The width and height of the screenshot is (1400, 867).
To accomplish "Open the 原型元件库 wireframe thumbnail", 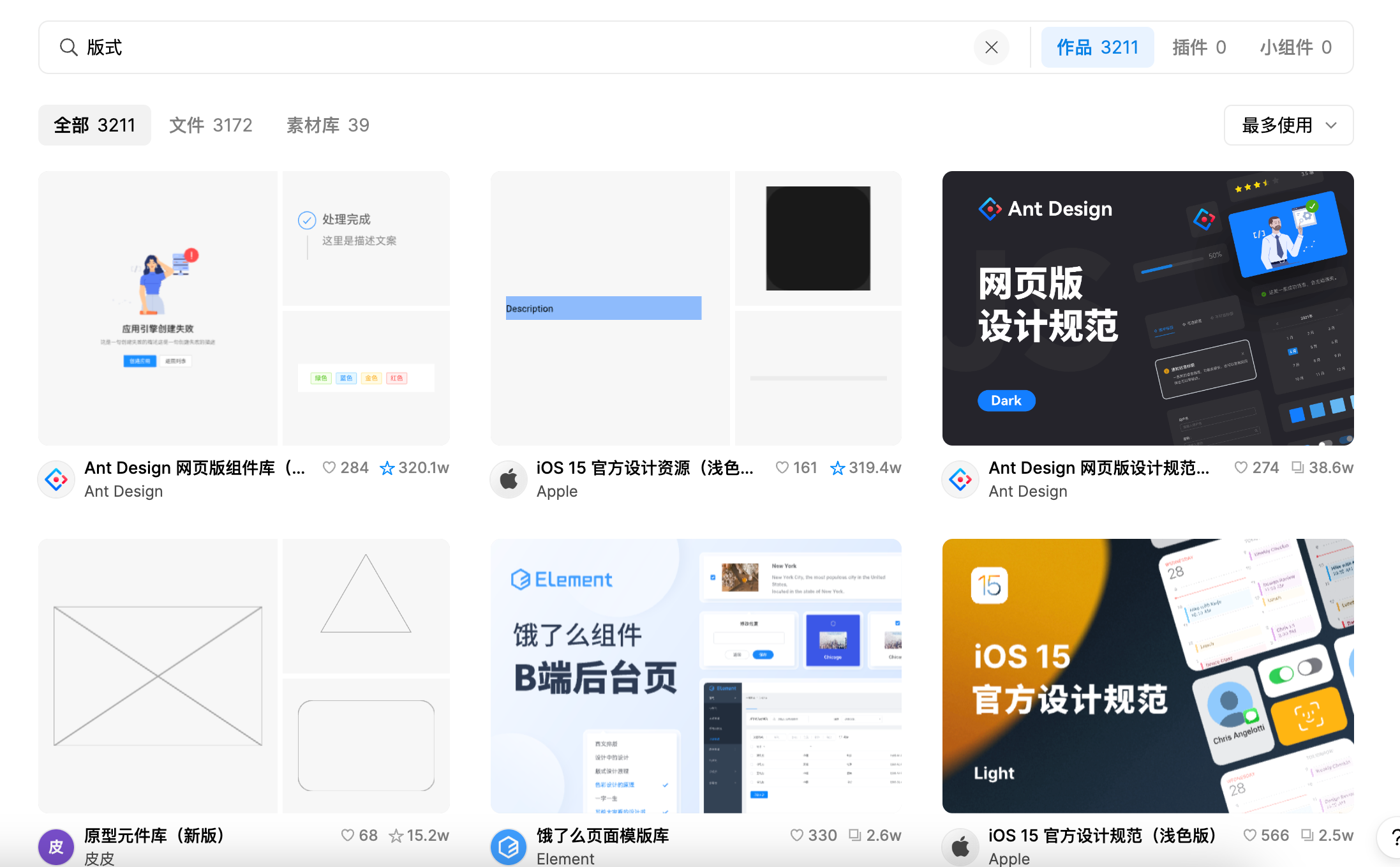I will coord(244,675).
